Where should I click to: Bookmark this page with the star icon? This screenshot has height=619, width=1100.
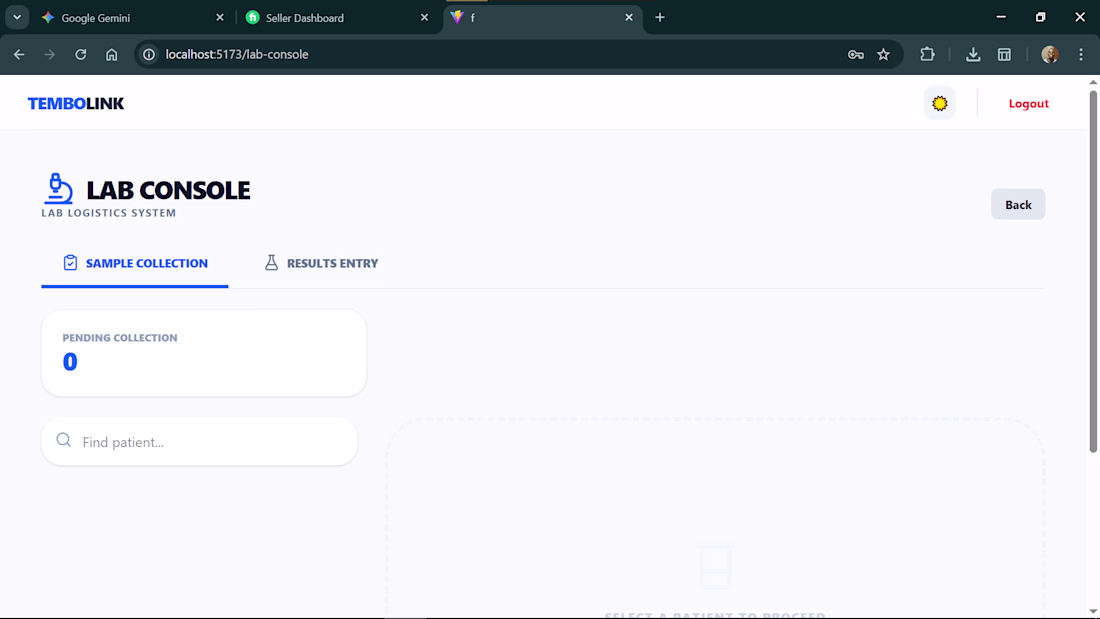883,54
